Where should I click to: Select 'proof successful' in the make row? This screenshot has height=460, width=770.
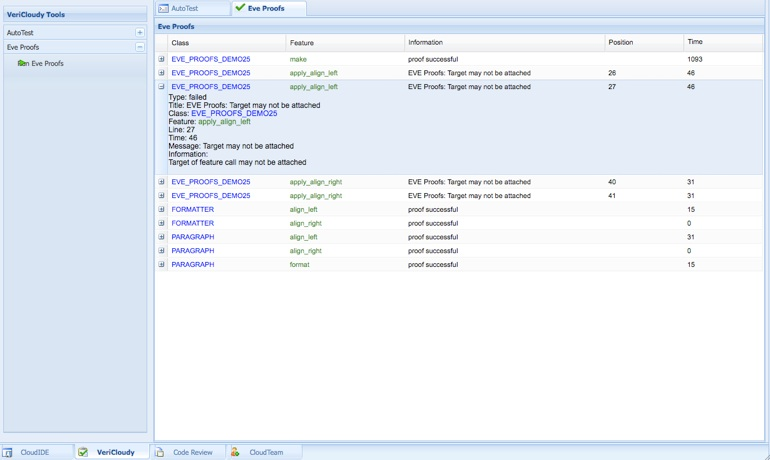433,59
